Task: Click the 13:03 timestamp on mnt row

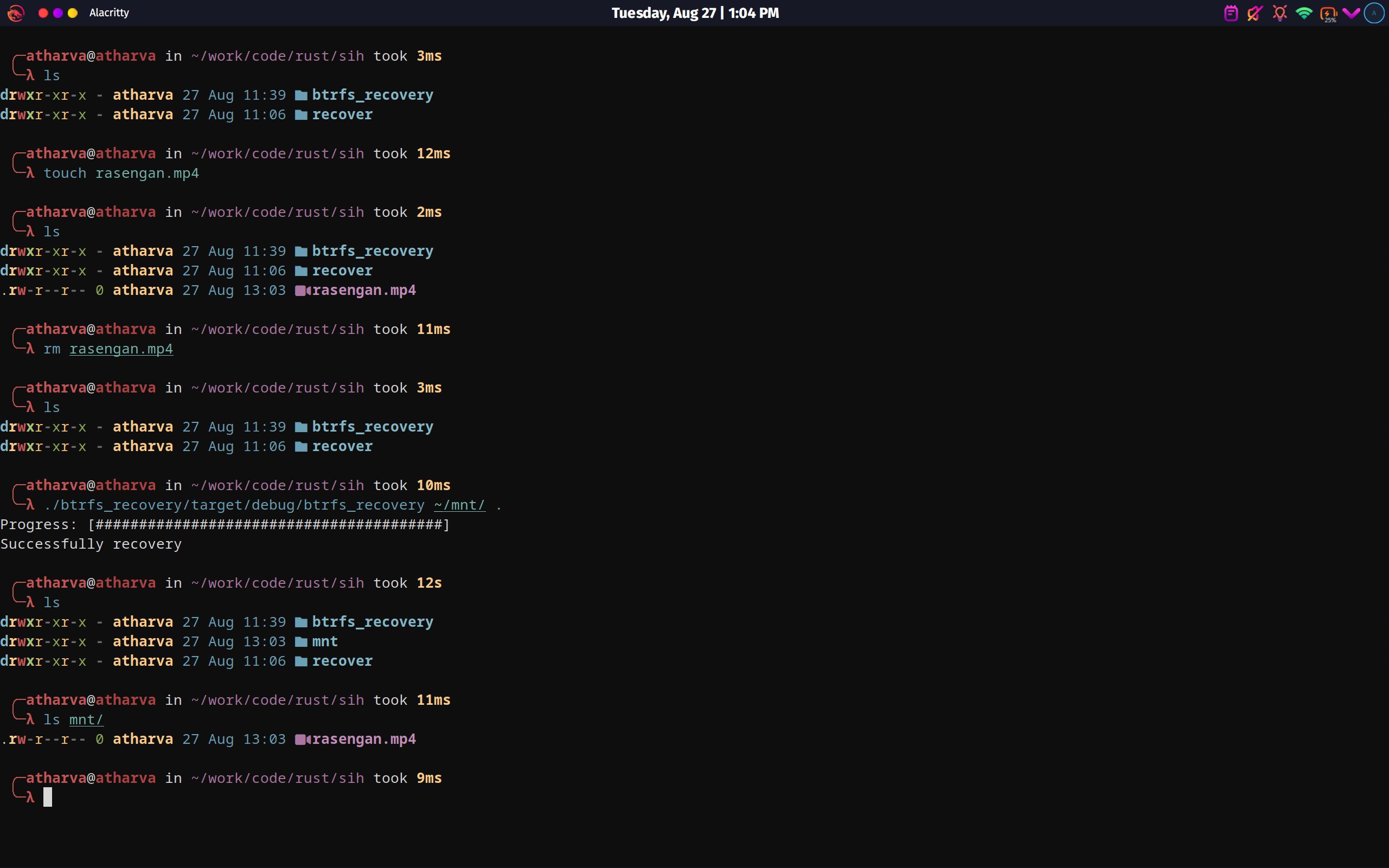Action: 264,642
